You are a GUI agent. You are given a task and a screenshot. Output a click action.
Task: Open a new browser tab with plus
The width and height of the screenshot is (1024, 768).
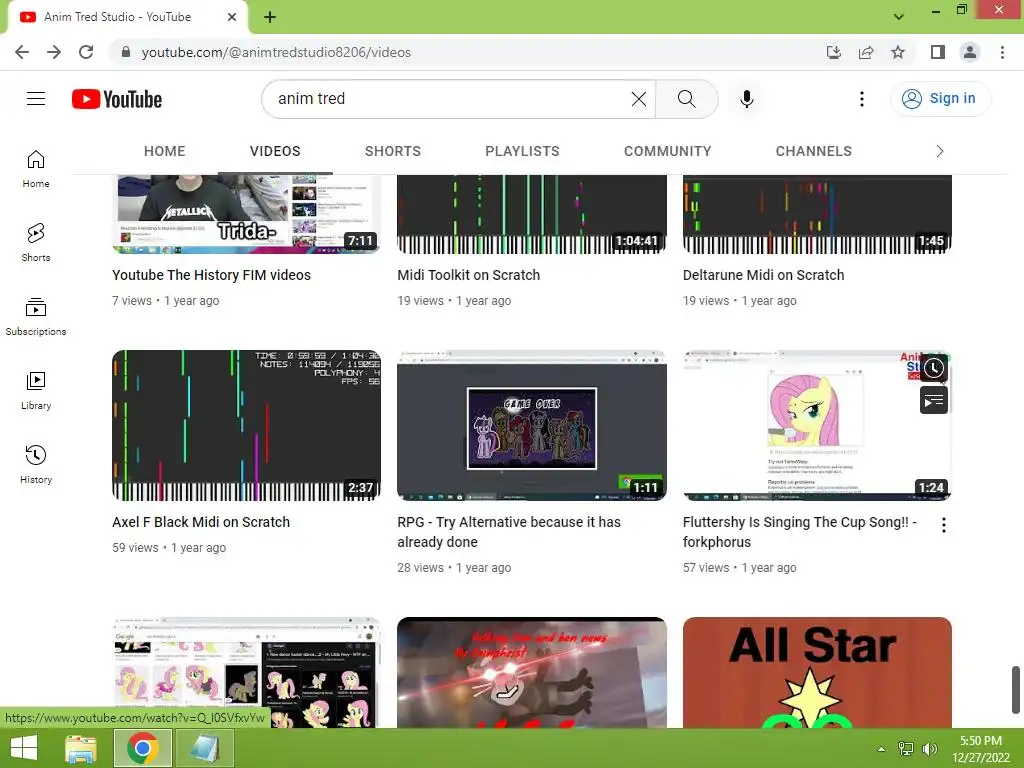[270, 17]
